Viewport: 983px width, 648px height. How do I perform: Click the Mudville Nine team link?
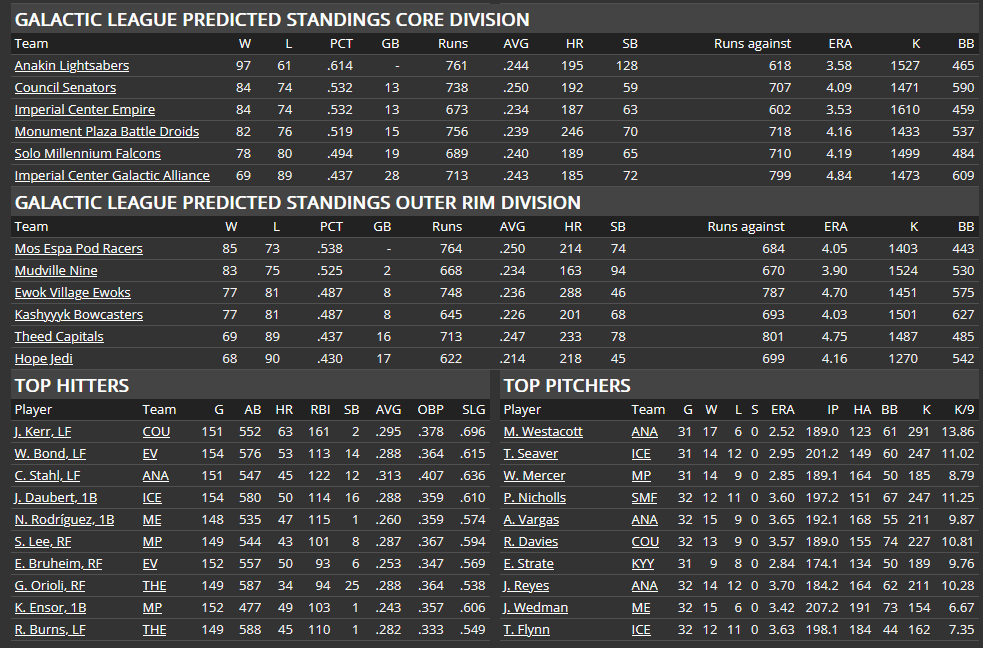[56, 271]
